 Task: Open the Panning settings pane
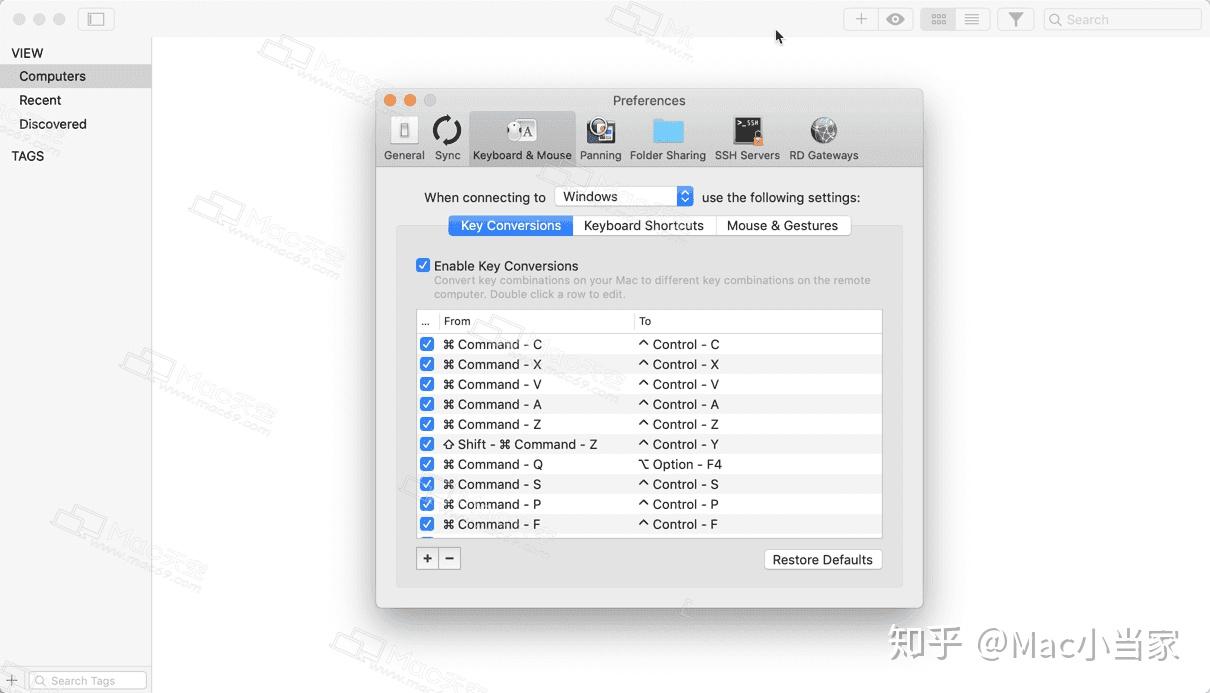point(601,138)
